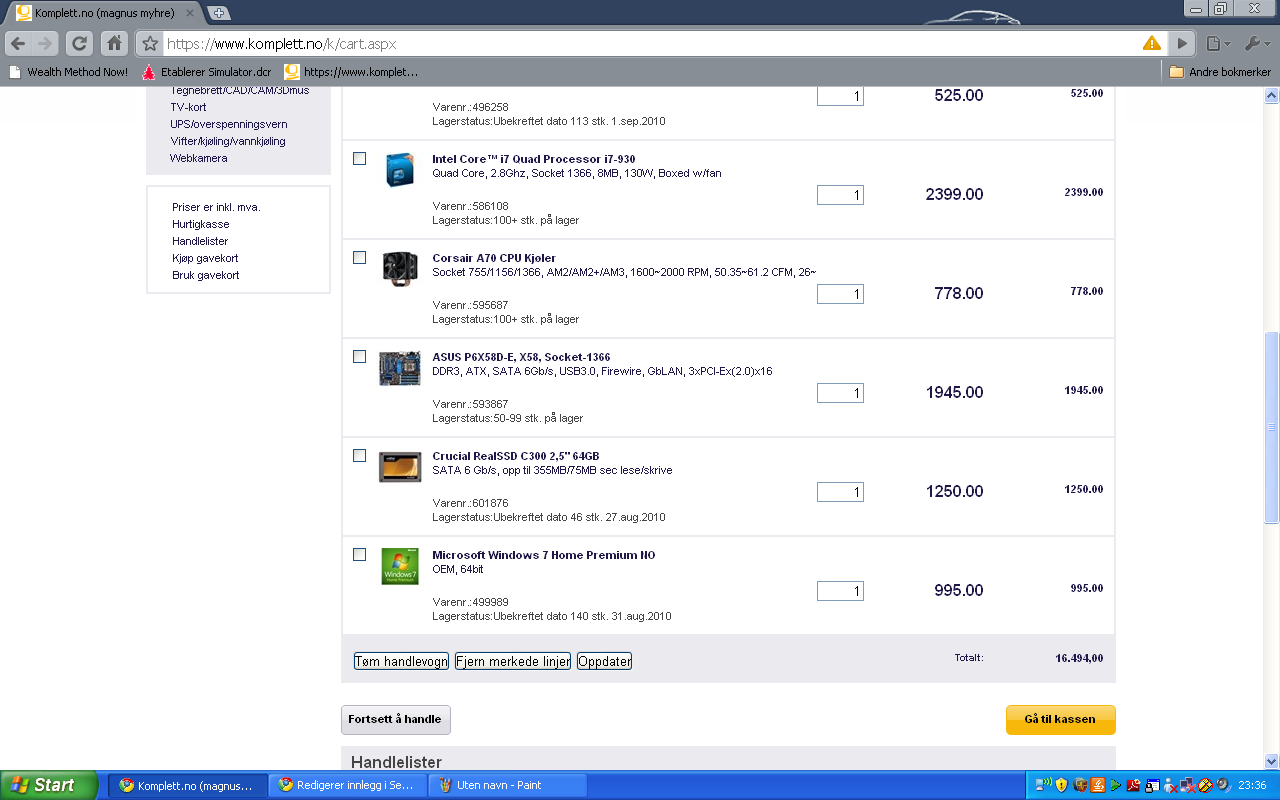1280x800 pixels.
Task: Switch to Uten navn - Paint taskbar window
Action: tap(508, 785)
